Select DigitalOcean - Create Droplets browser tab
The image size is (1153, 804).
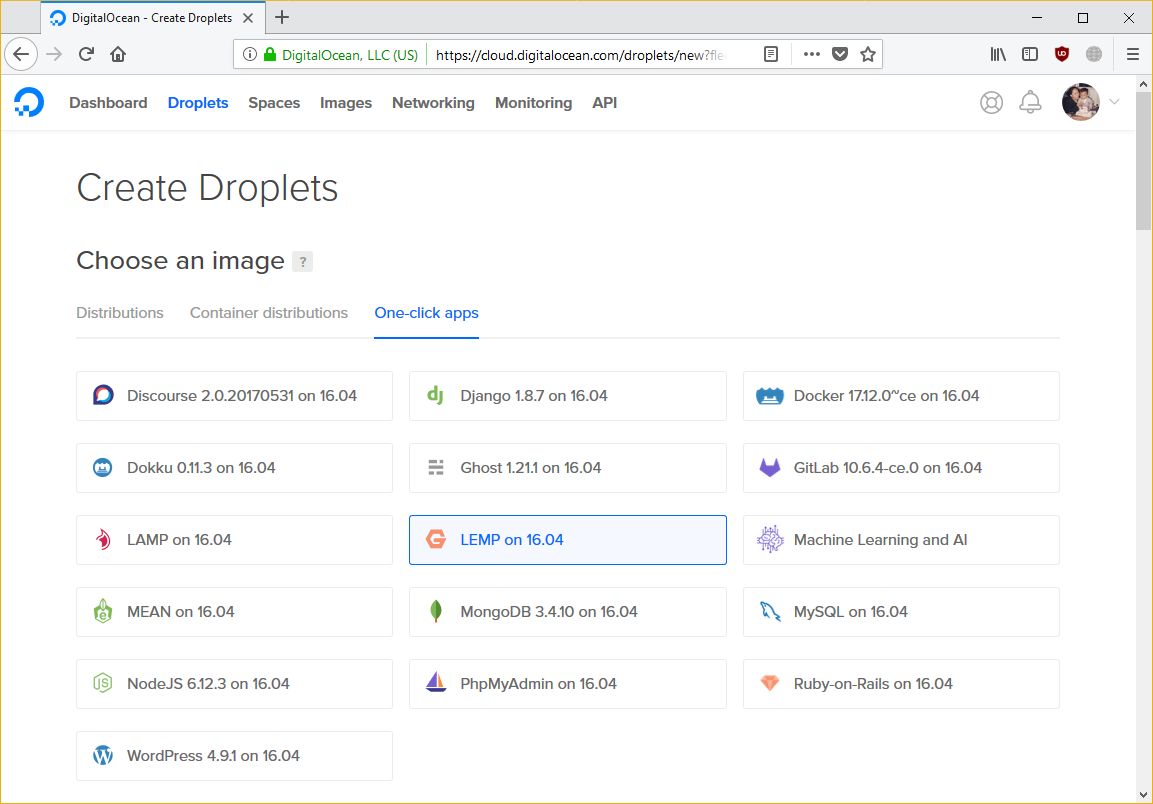click(x=152, y=18)
